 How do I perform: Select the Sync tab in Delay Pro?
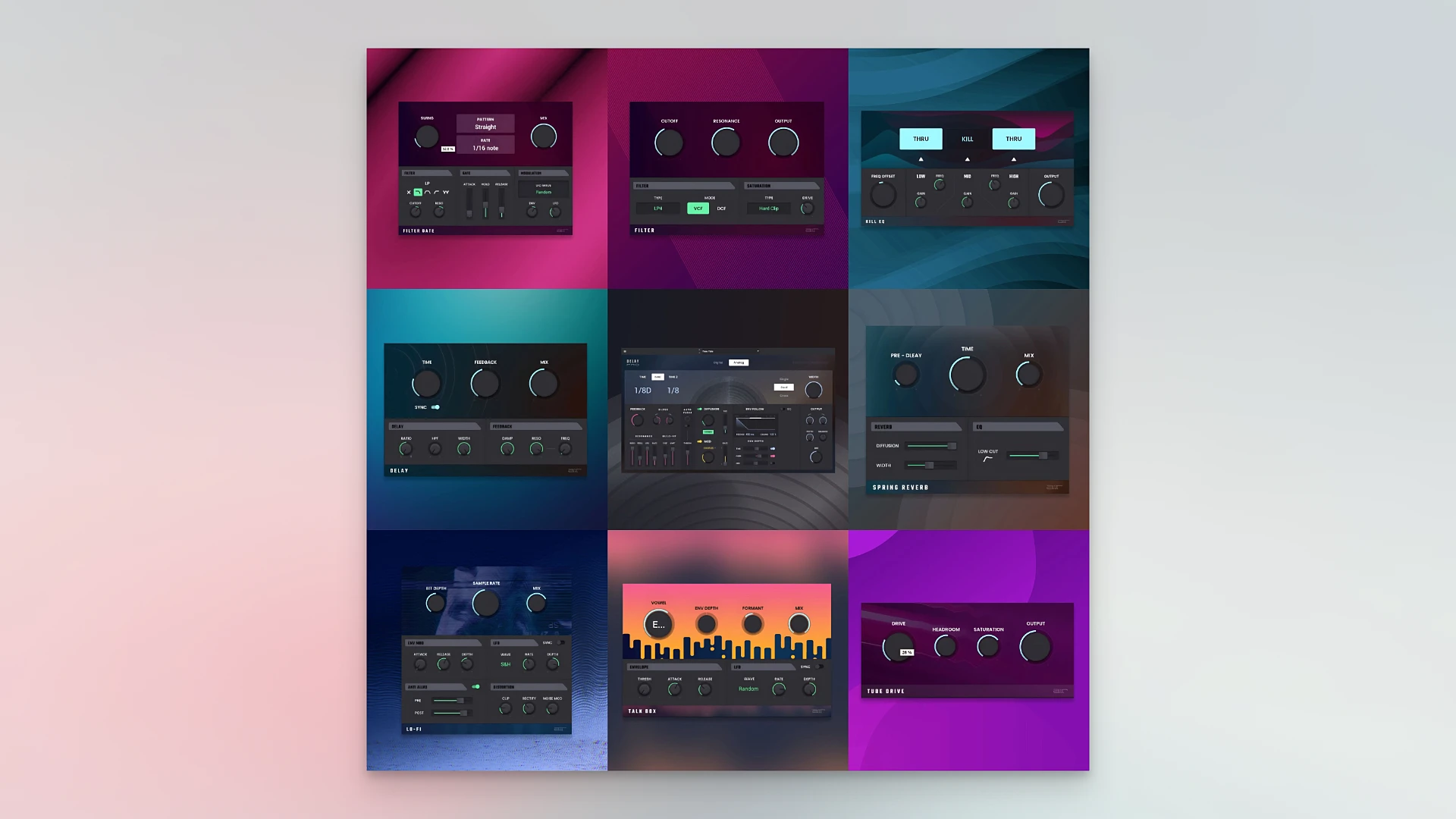click(x=657, y=377)
